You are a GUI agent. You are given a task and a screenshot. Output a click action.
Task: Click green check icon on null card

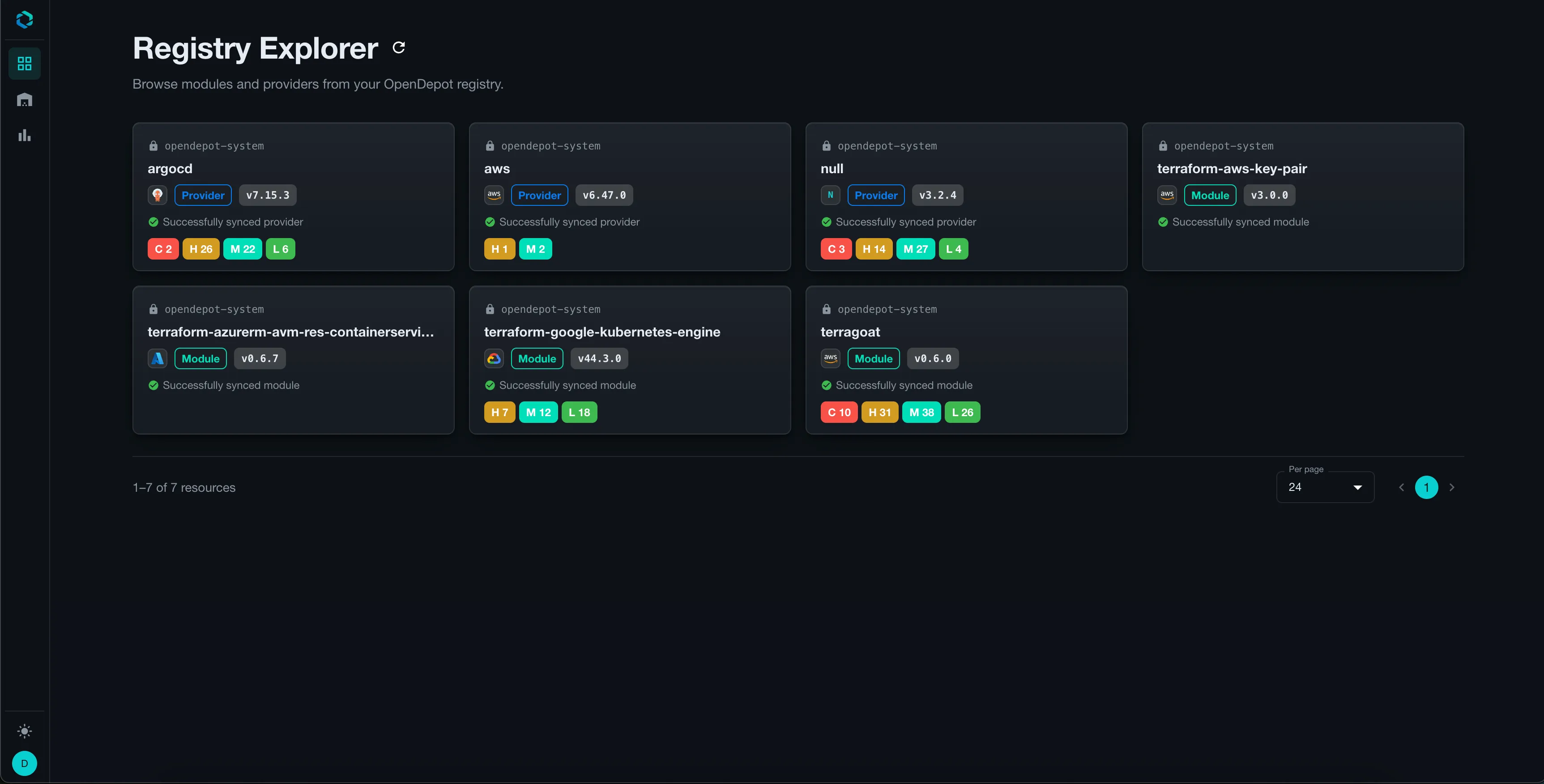[827, 222]
